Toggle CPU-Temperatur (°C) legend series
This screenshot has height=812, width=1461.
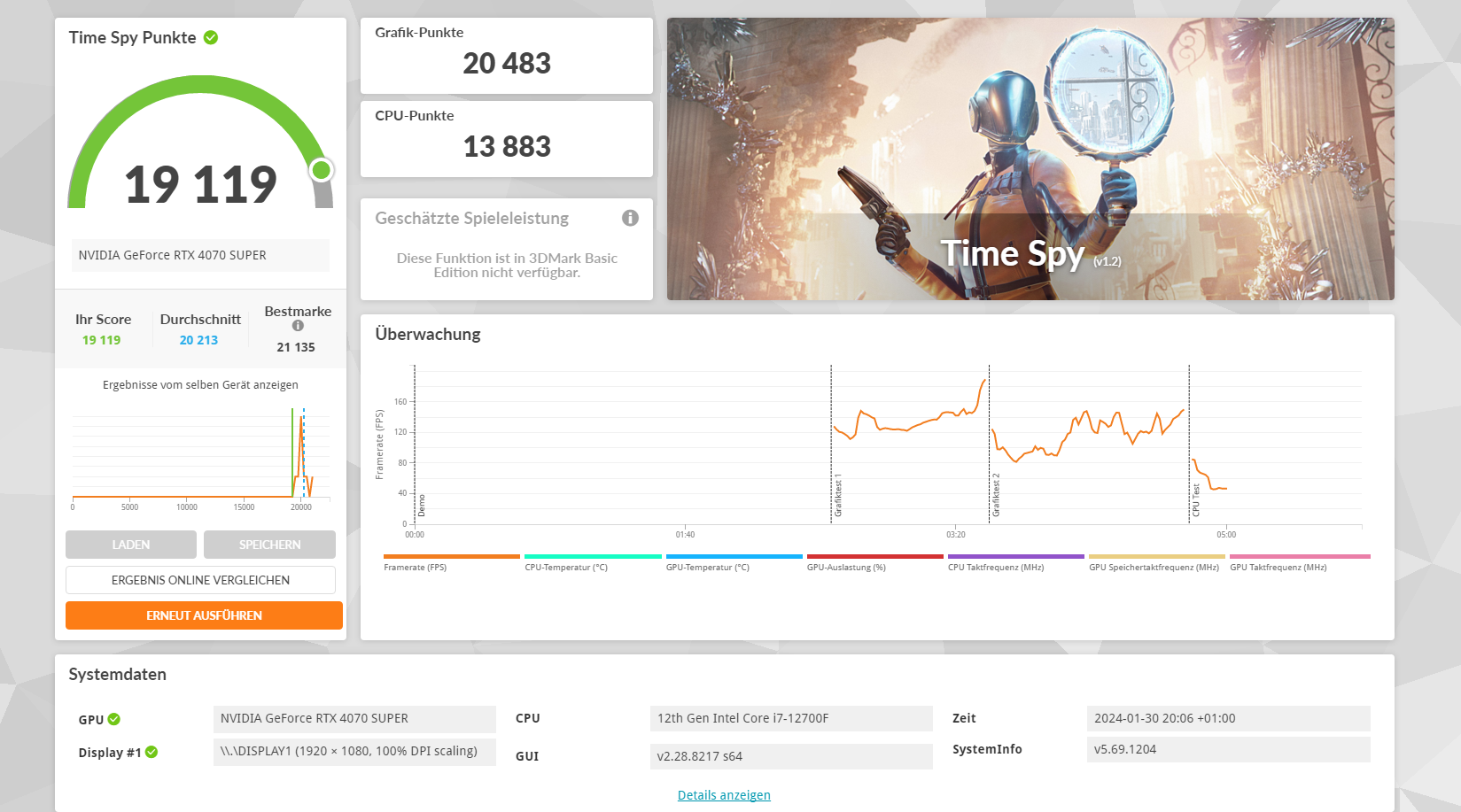[593, 563]
